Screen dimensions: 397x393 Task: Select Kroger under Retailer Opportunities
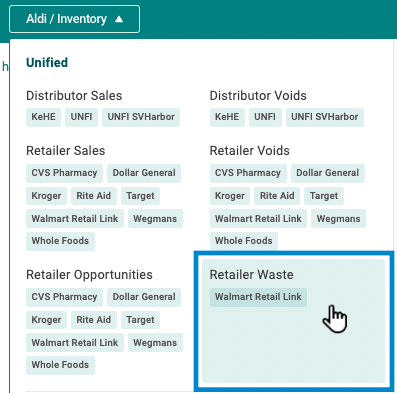46,320
